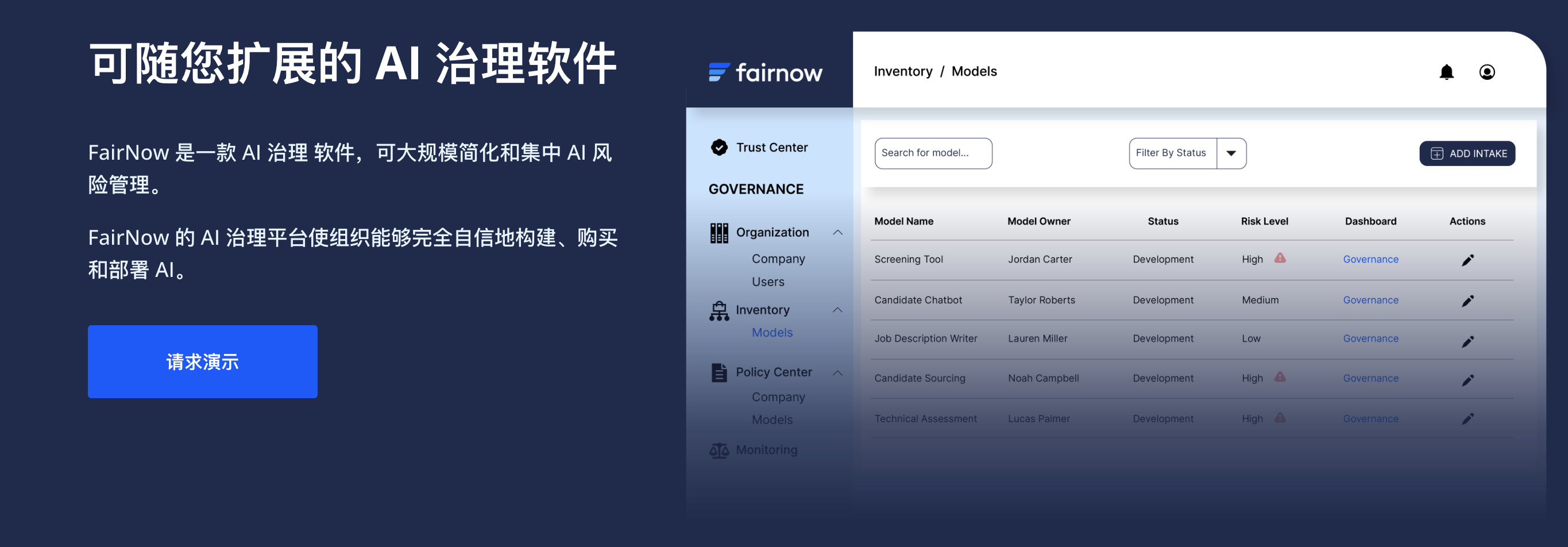This screenshot has width=1568, height=547.
Task: Click the high-risk warning icon for Candidate Sourcing
Action: 1280,377
